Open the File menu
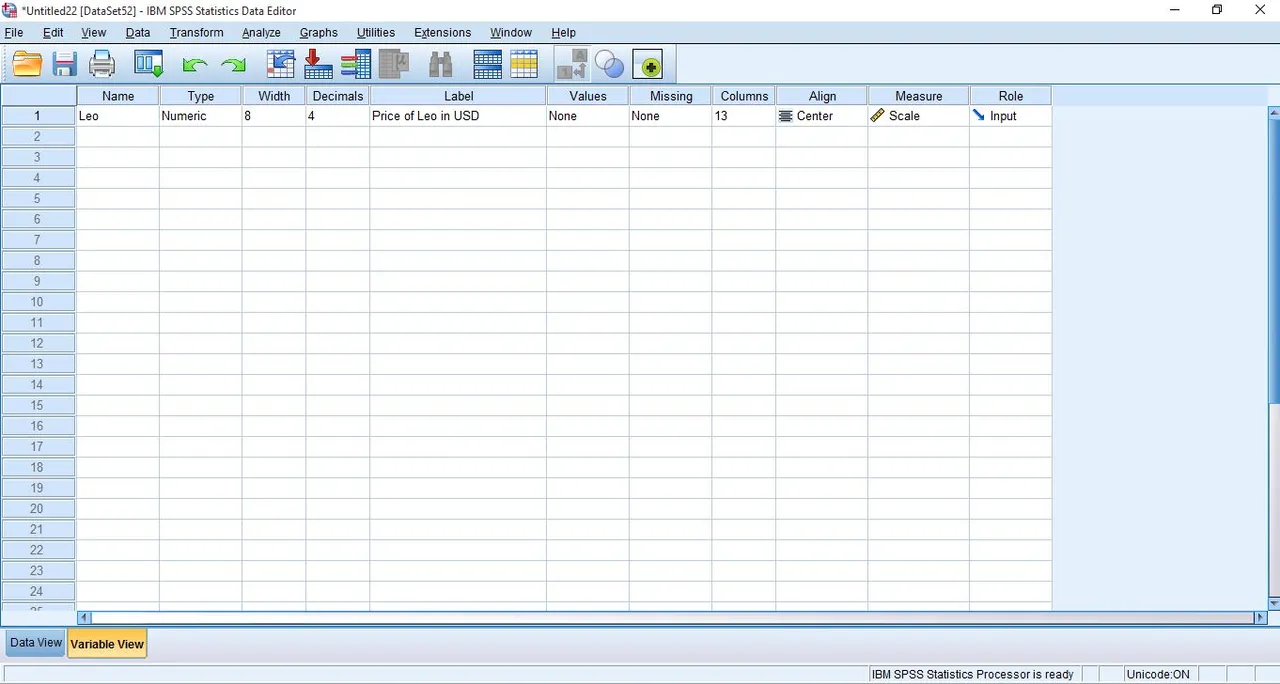Screen dimensions: 1280x684 tap(14, 32)
